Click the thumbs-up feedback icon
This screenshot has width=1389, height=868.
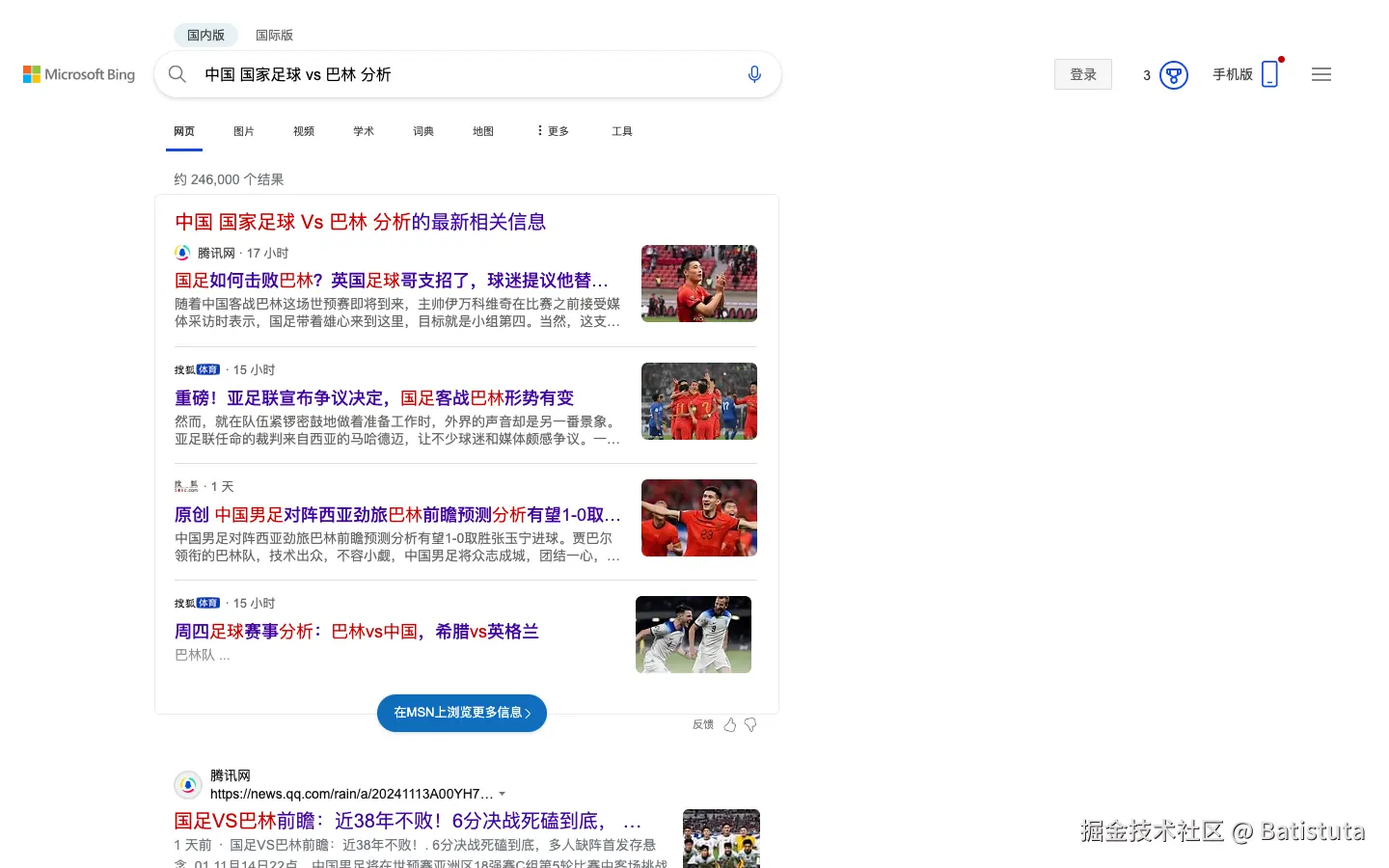point(730,724)
